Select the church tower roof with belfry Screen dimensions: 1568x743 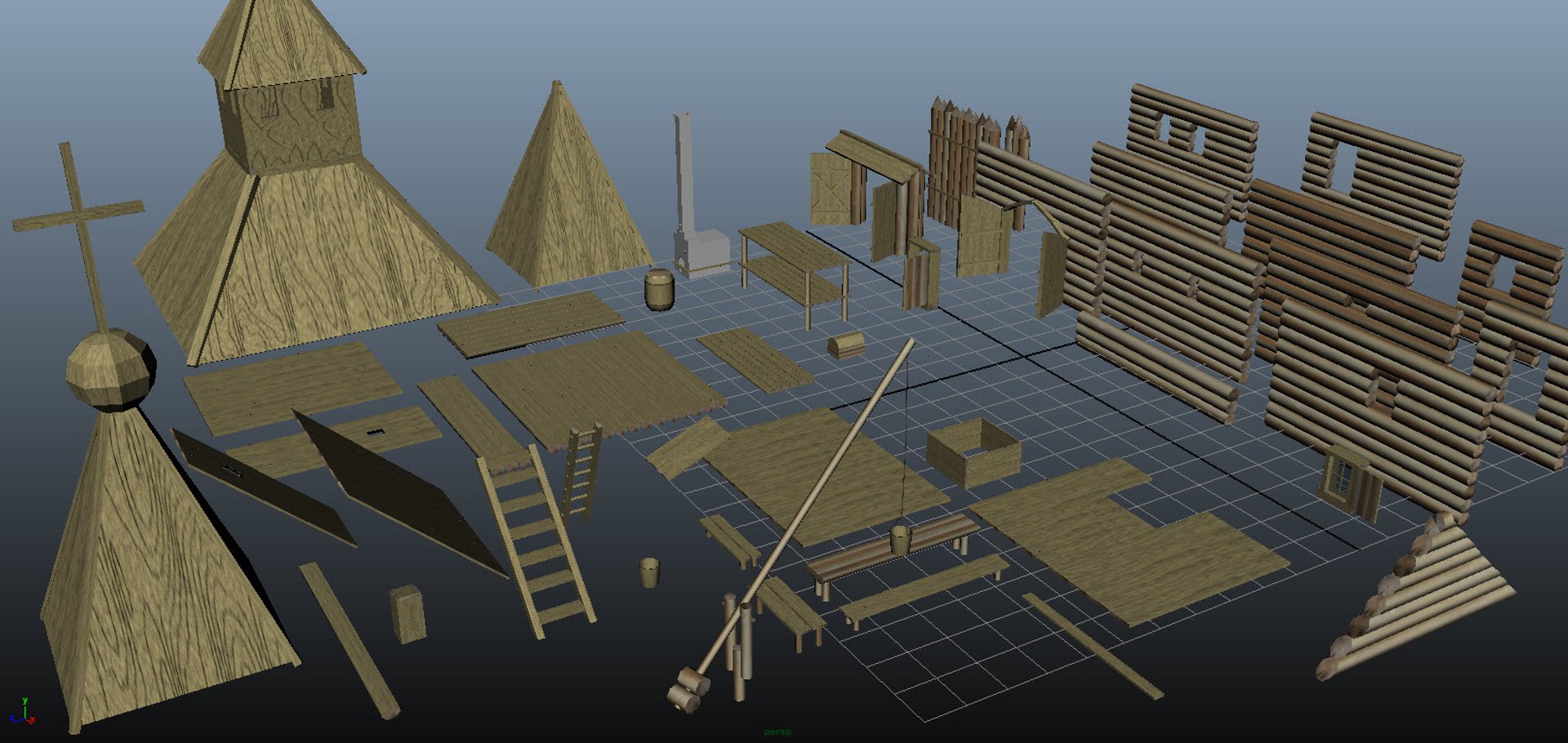pyautogui.click(x=306, y=188)
